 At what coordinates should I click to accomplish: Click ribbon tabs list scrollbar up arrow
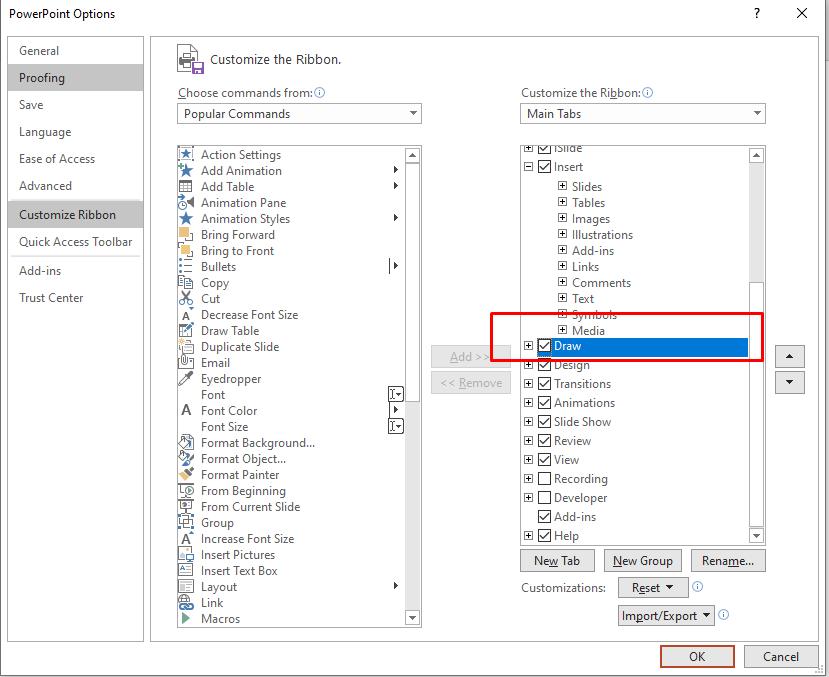(x=757, y=155)
